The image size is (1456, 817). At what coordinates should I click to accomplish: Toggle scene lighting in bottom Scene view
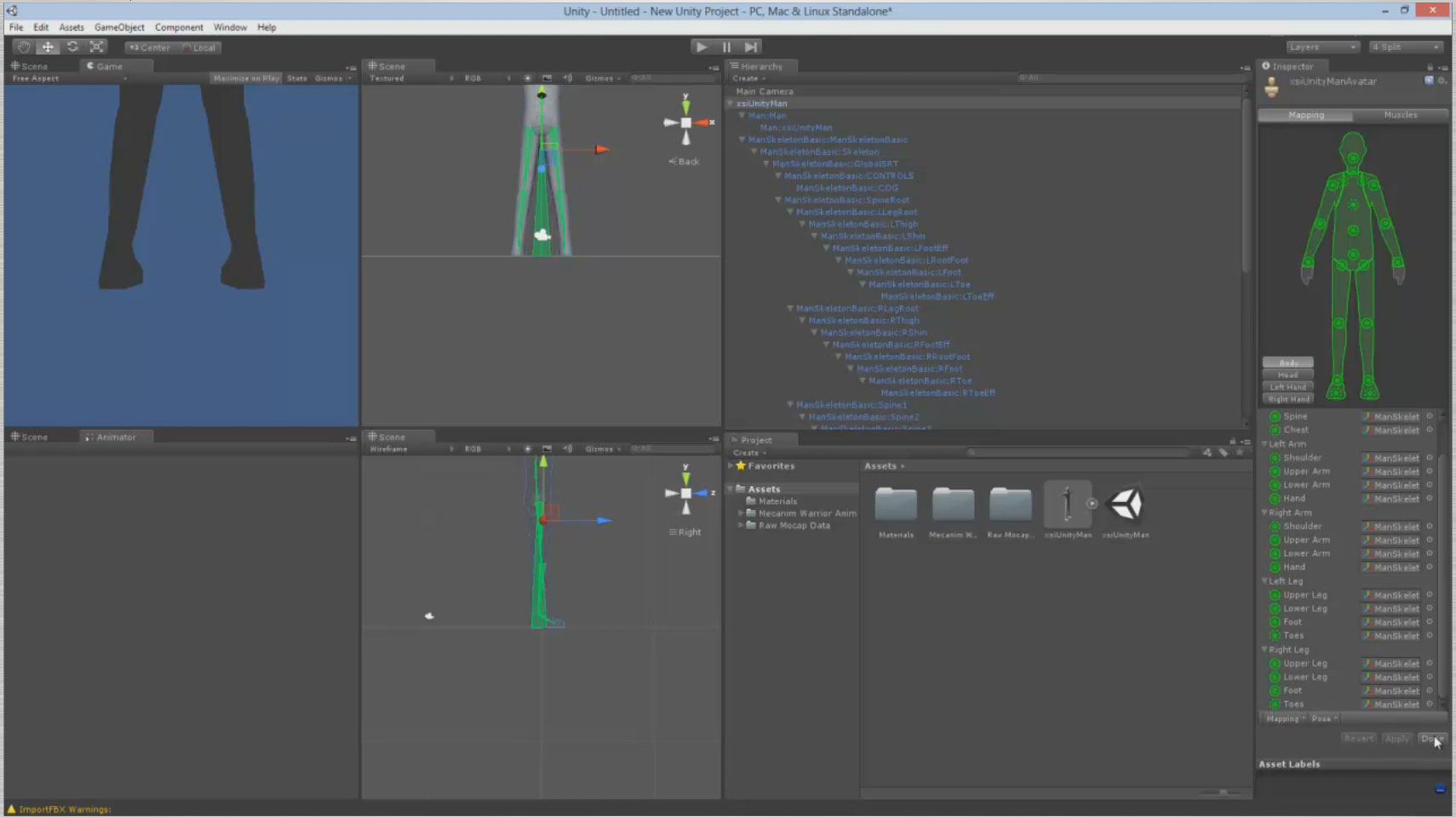pyautogui.click(x=527, y=449)
